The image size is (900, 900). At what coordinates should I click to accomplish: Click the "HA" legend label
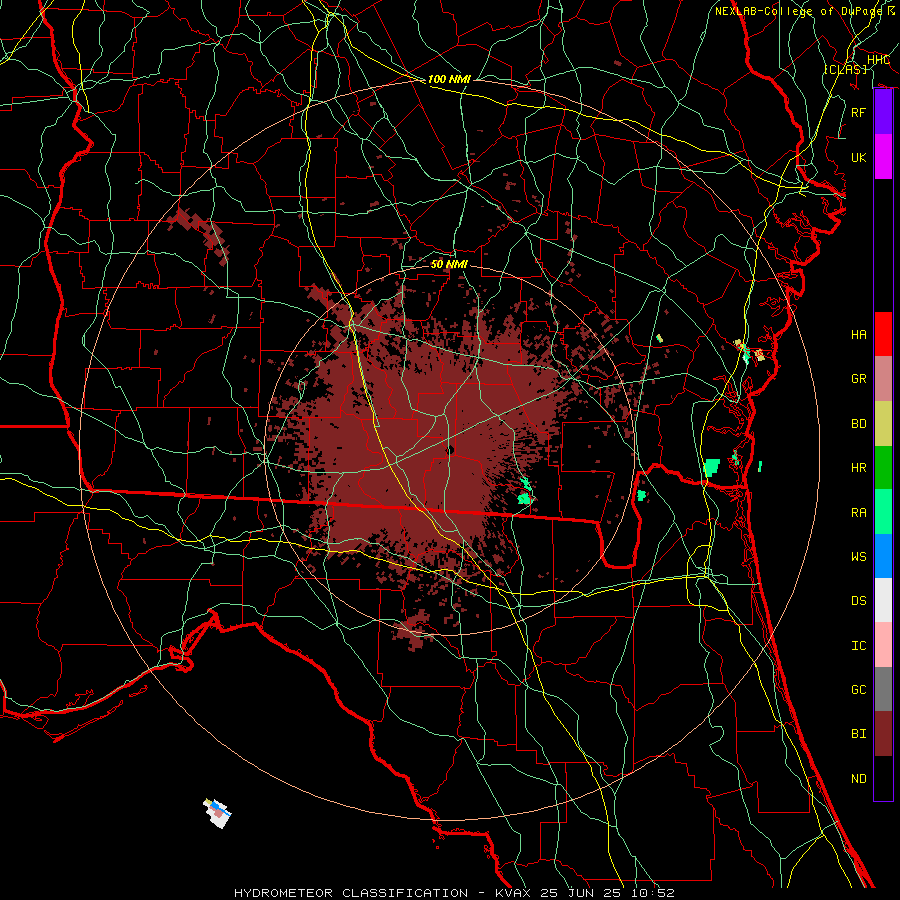click(859, 334)
